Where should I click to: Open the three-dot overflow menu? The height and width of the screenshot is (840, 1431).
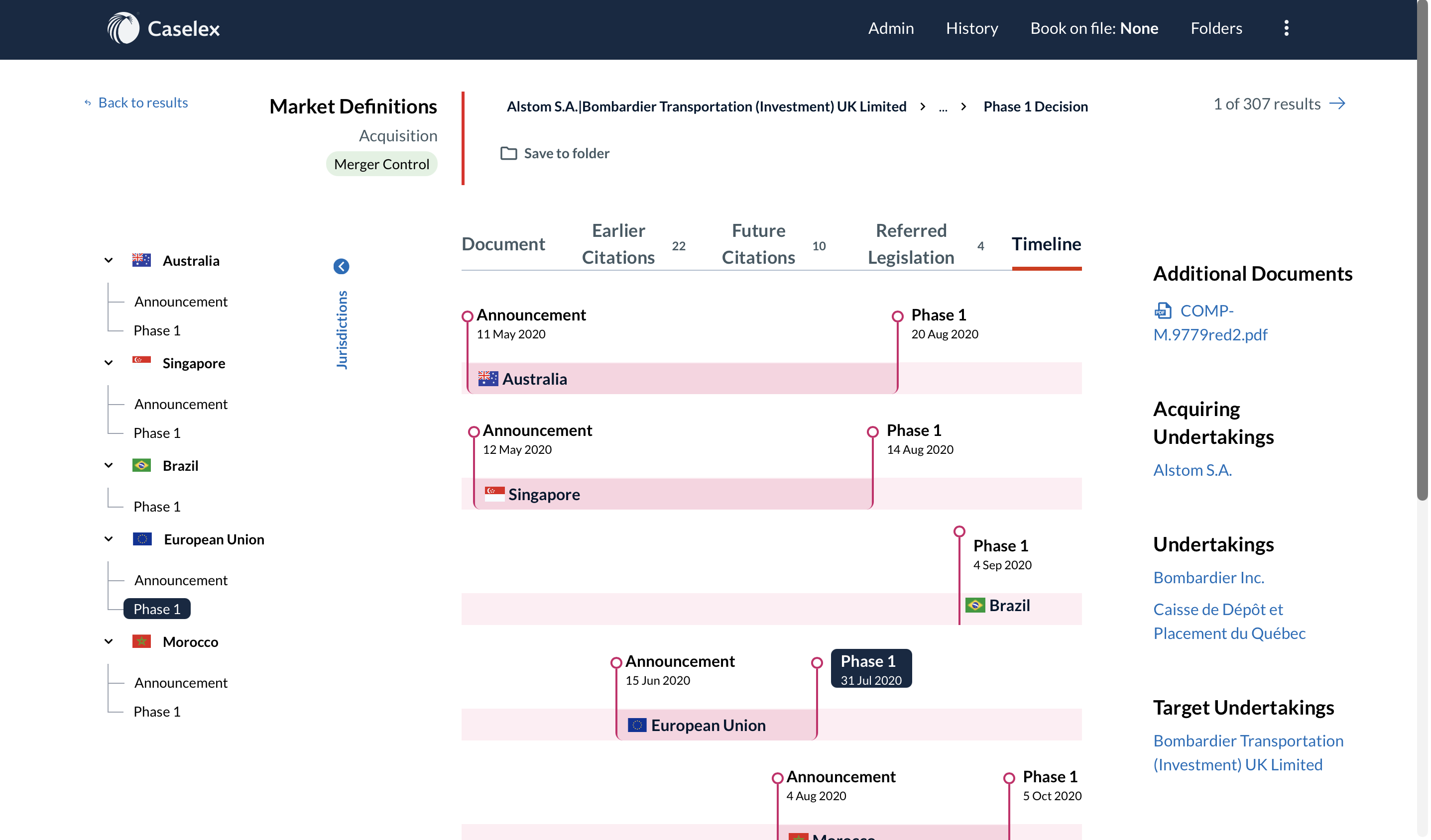1286,28
